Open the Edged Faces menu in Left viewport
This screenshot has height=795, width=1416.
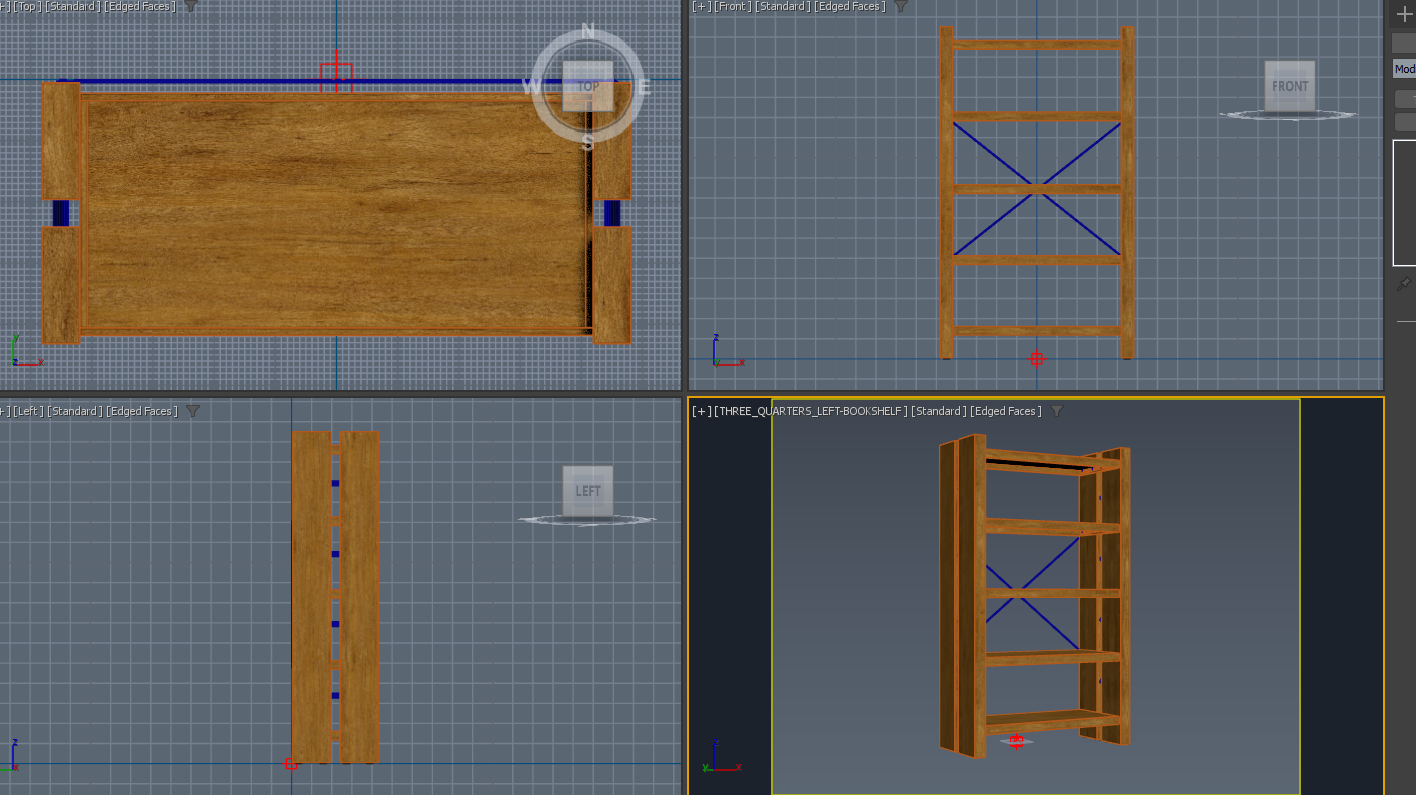(x=141, y=411)
